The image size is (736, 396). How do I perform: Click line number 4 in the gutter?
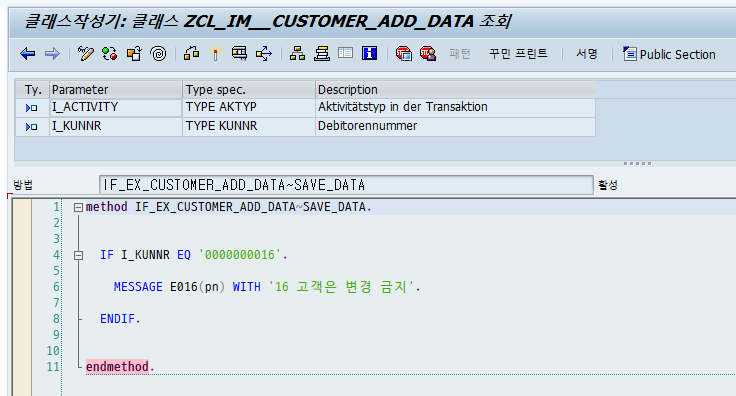click(56, 255)
